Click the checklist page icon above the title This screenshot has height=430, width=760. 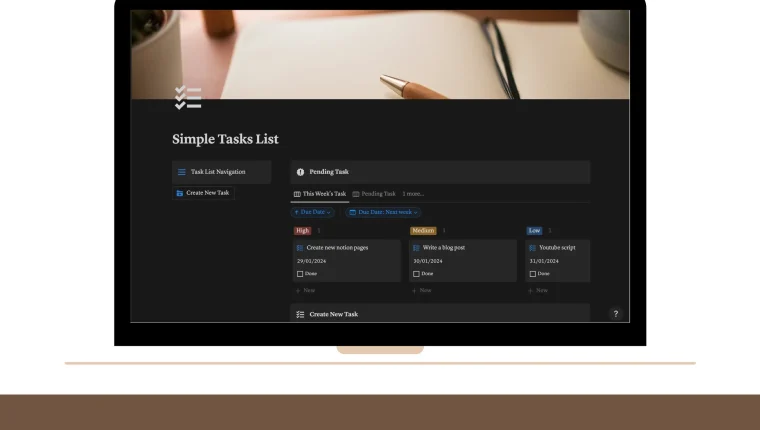[x=187, y=97]
